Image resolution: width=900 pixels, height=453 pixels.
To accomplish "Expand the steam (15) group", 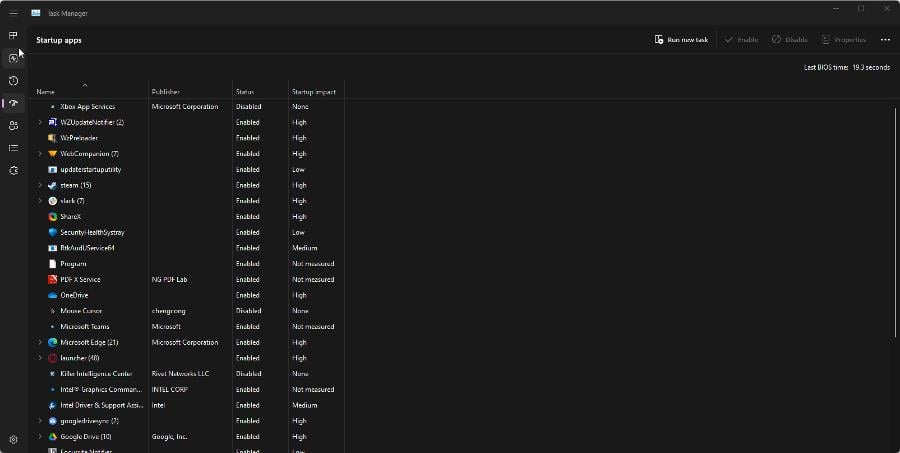I will pos(40,185).
